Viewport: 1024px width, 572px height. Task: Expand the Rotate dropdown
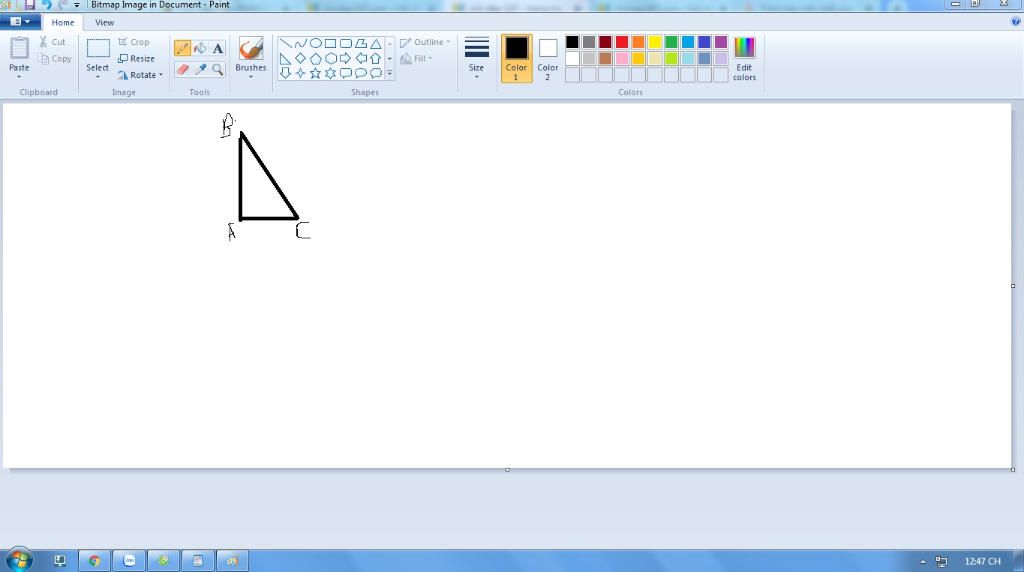coord(161,75)
